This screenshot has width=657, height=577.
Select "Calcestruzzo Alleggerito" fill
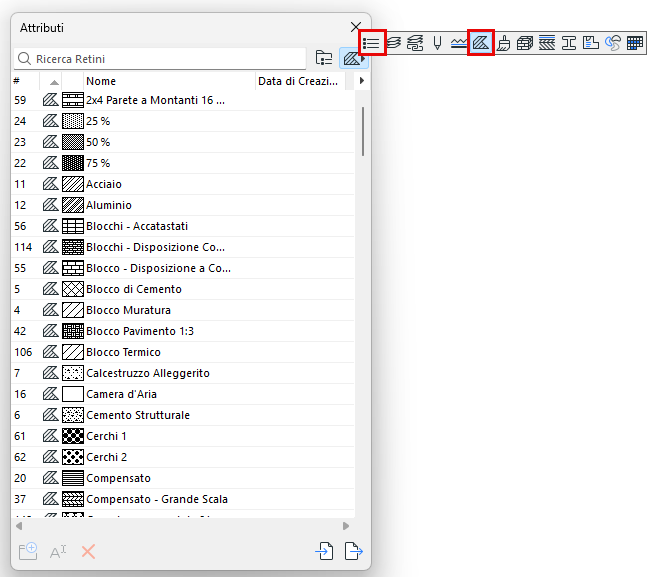tap(183, 373)
